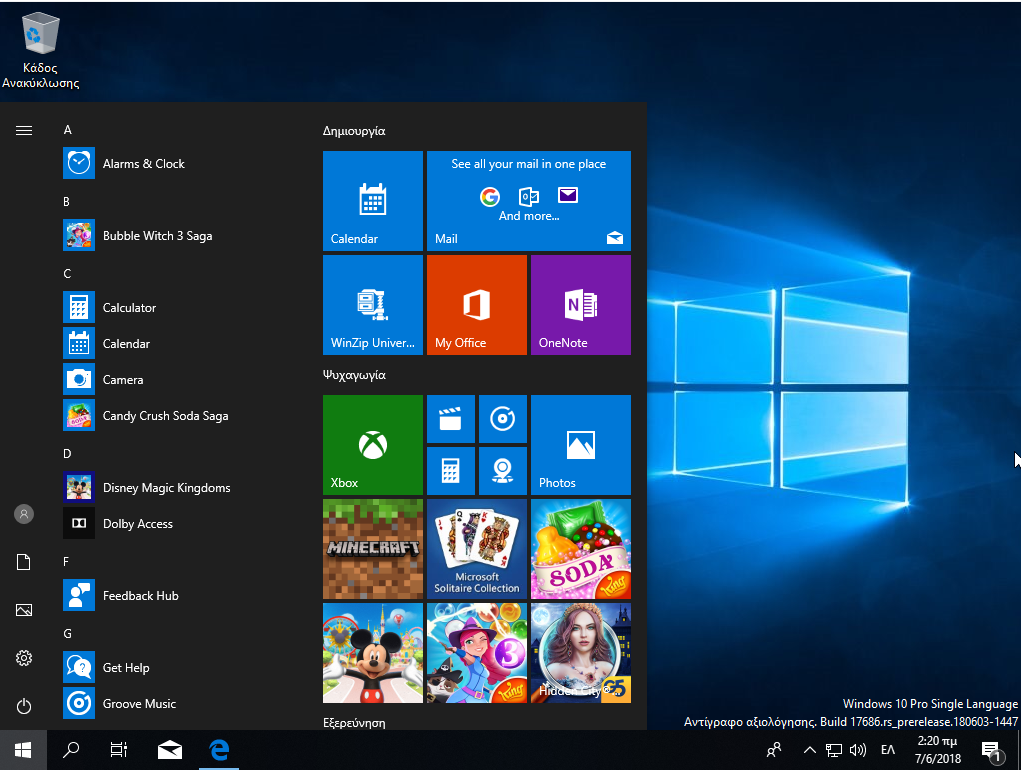Screen dimensions: 1021x770
Task: Open Disney Magic Kingdoms list entry
Action: pyautogui.click(x=176, y=488)
